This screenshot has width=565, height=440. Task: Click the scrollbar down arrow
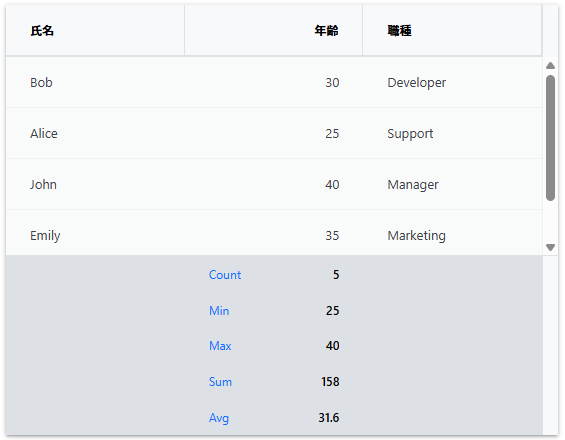pos(550,247)
